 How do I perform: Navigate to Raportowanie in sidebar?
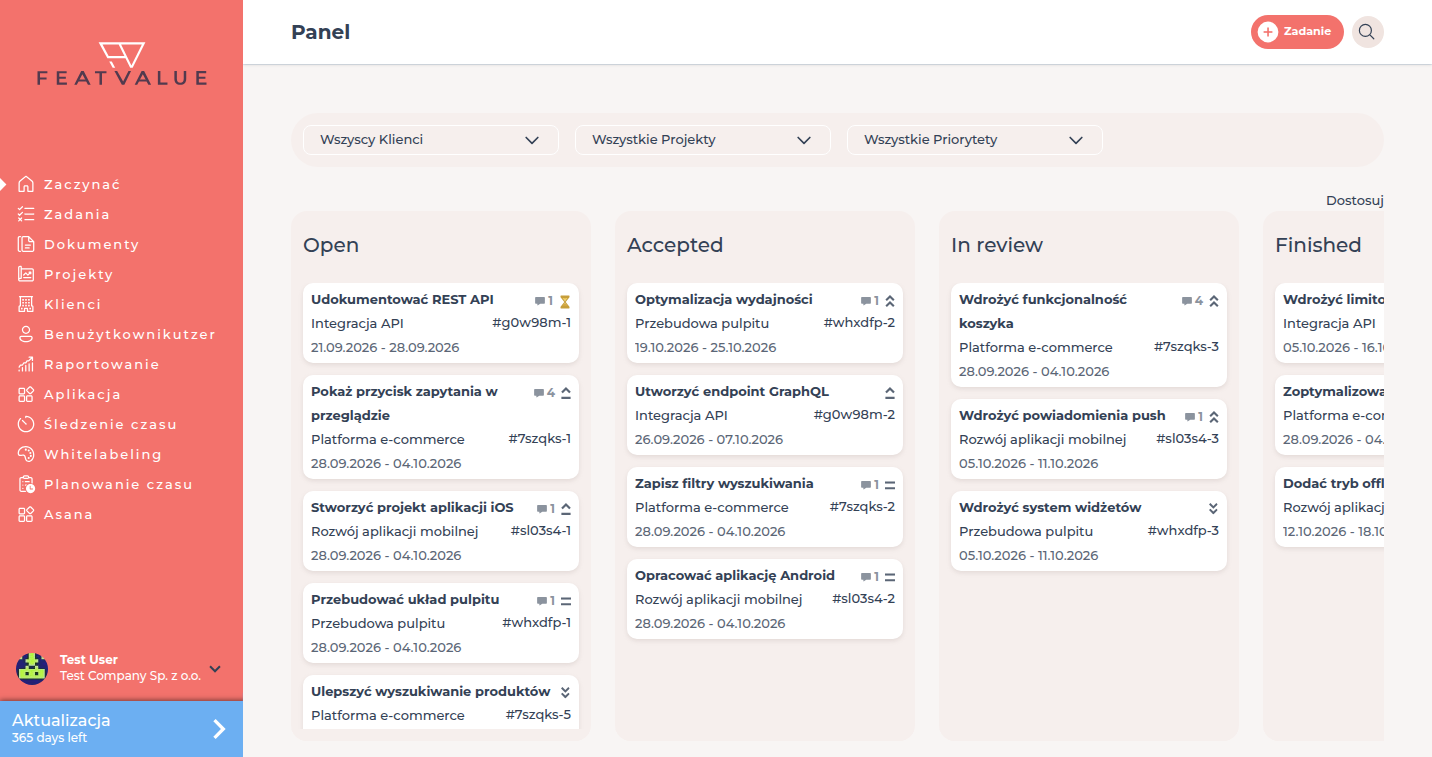point(102,364)
